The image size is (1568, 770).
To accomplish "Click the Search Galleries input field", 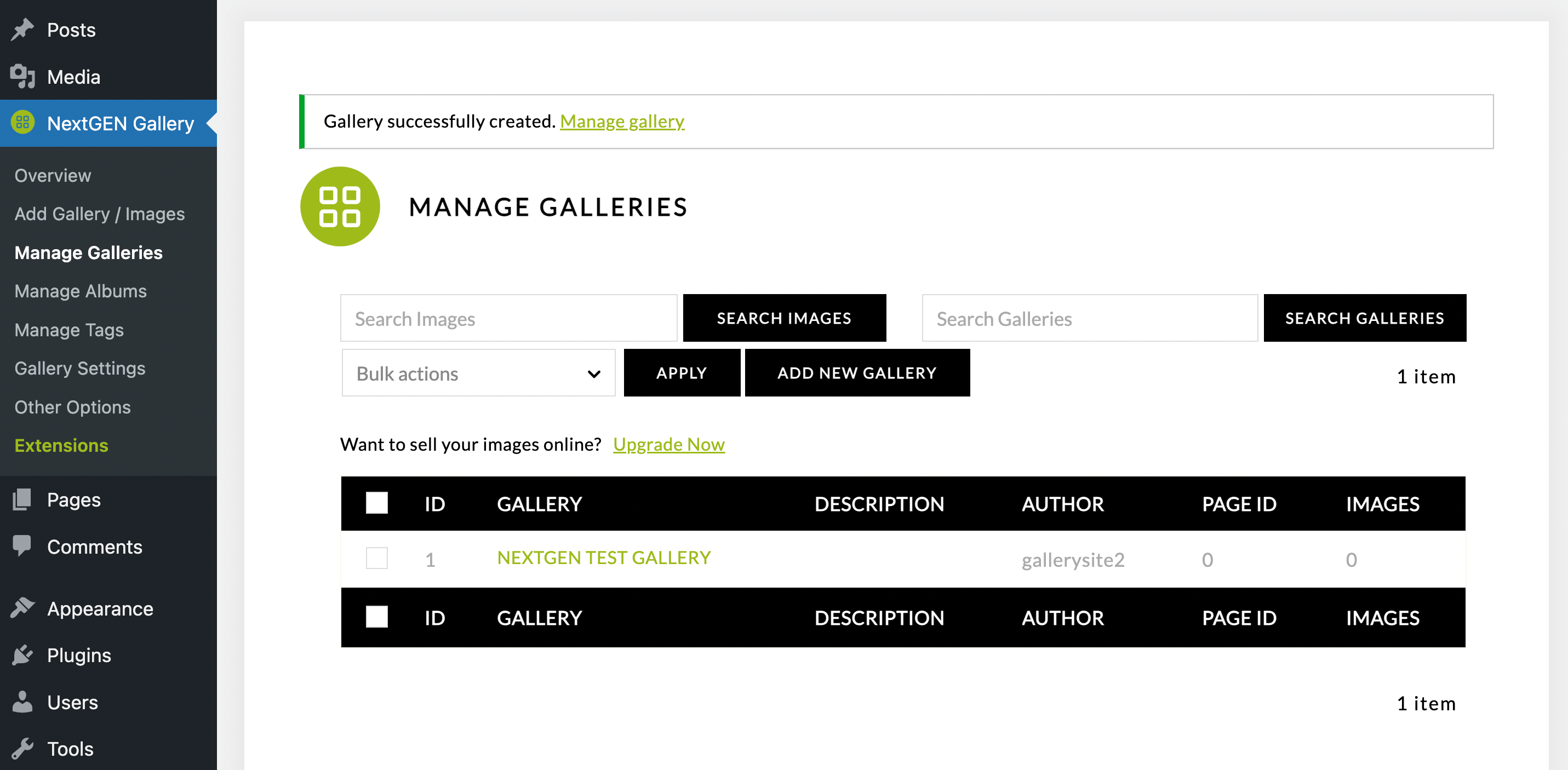I will tap(1089, 318).
